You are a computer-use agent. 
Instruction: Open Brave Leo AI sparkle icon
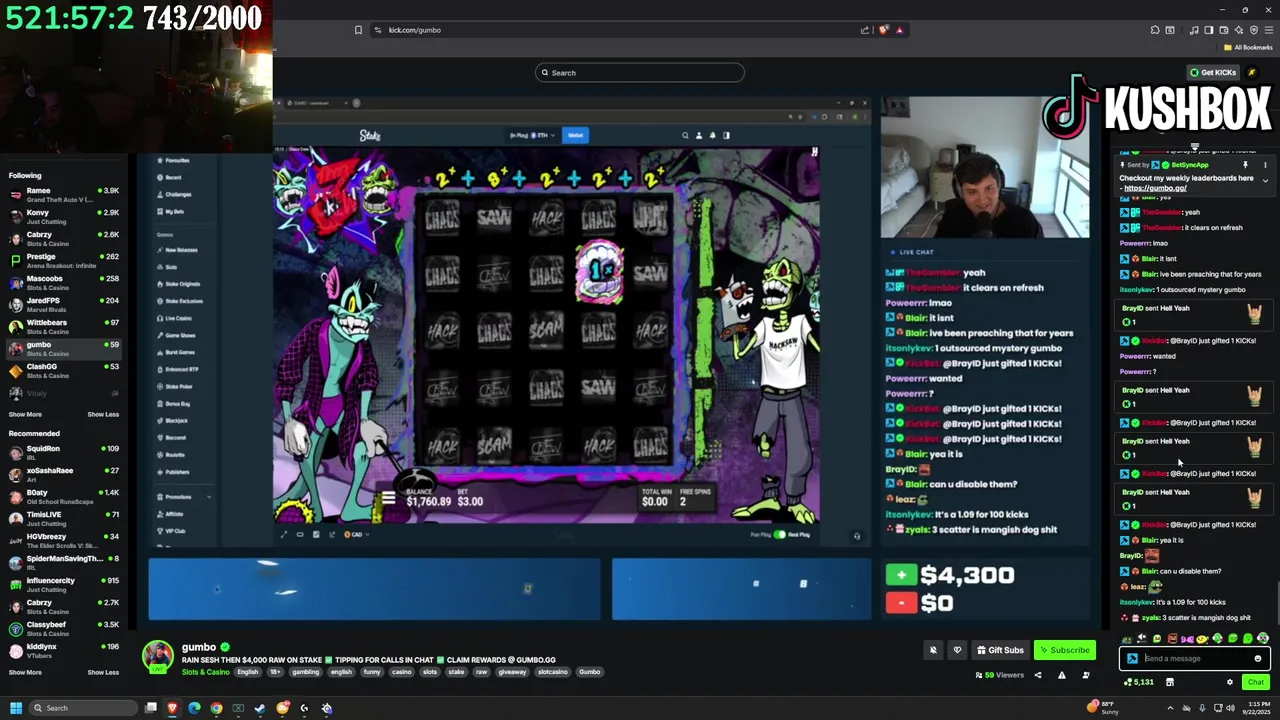tap(1239, 30)
